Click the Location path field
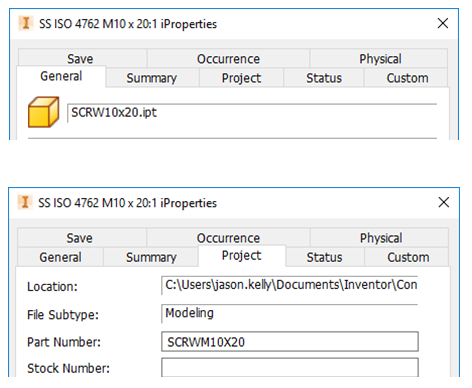The image size is (472, 388). (289, 285)
